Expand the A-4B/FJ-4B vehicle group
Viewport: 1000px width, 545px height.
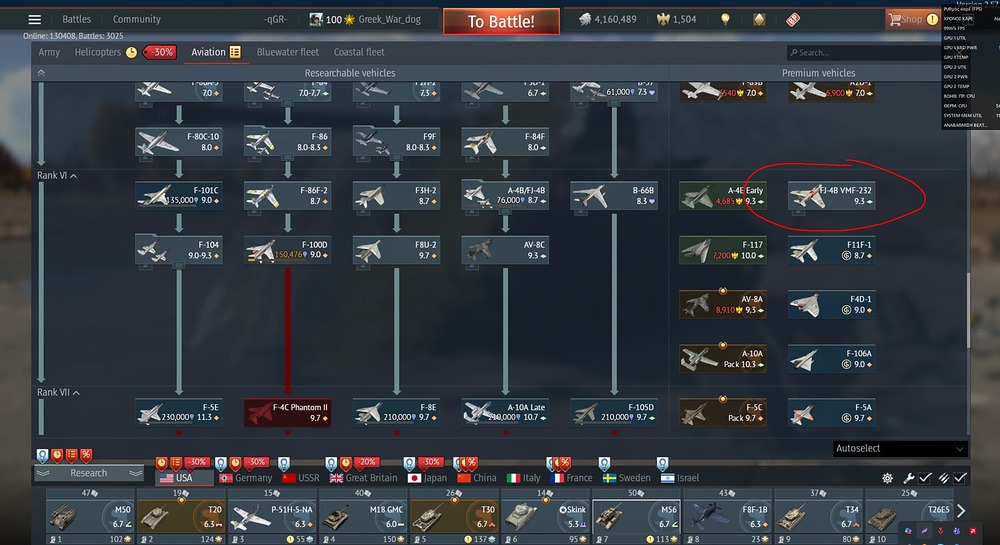tap(505, 196)
